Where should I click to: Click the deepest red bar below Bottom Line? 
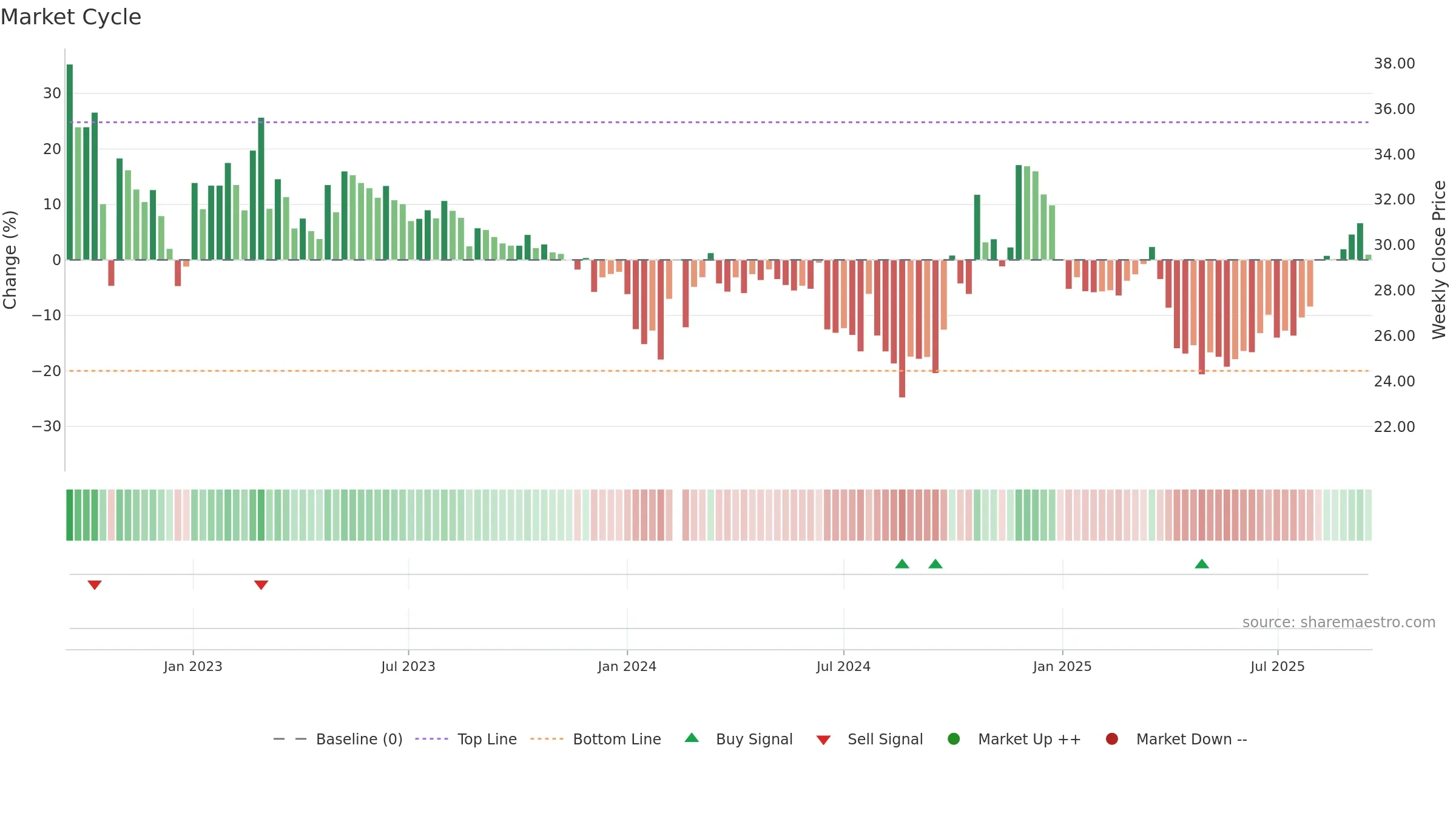click(902, 329)
